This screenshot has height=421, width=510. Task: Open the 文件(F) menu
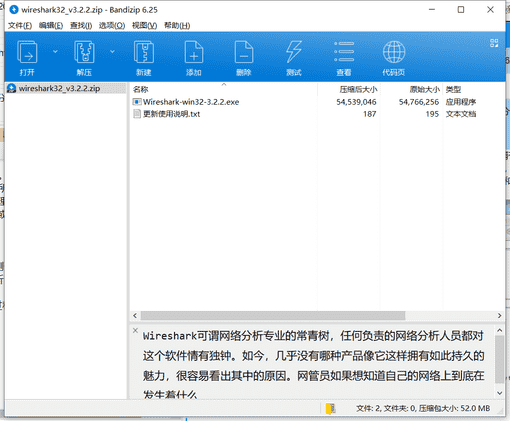pyautogui.click(x=20, y=25)
